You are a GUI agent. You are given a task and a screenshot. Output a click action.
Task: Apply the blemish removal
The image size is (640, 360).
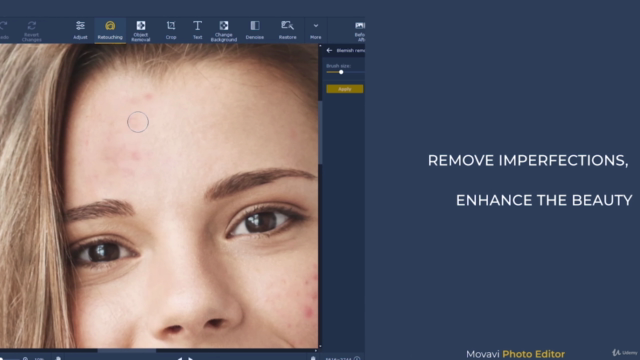pos(344,89)
